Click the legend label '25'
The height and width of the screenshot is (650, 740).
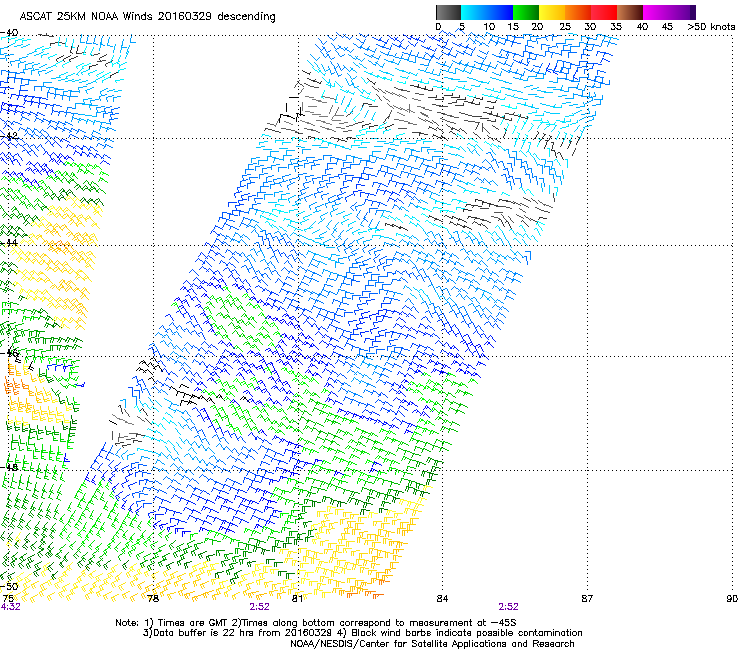(565, 27)
